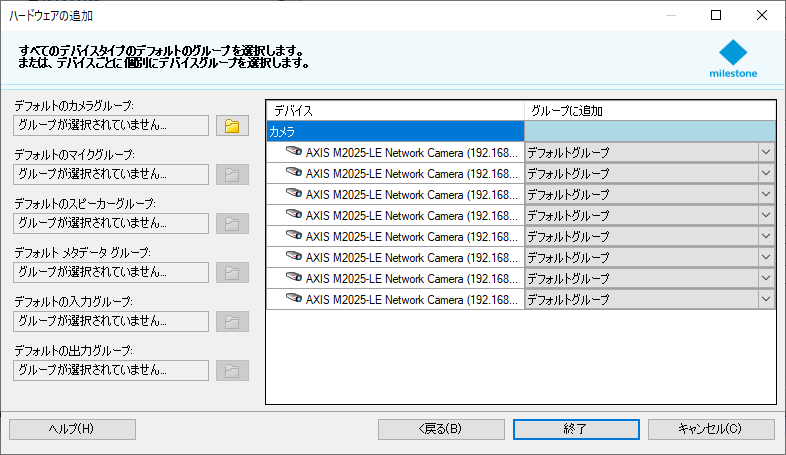Click the デフォルト メタデータ グループ text field
This screenshot has width=786, height=455.
pos(111,273)
